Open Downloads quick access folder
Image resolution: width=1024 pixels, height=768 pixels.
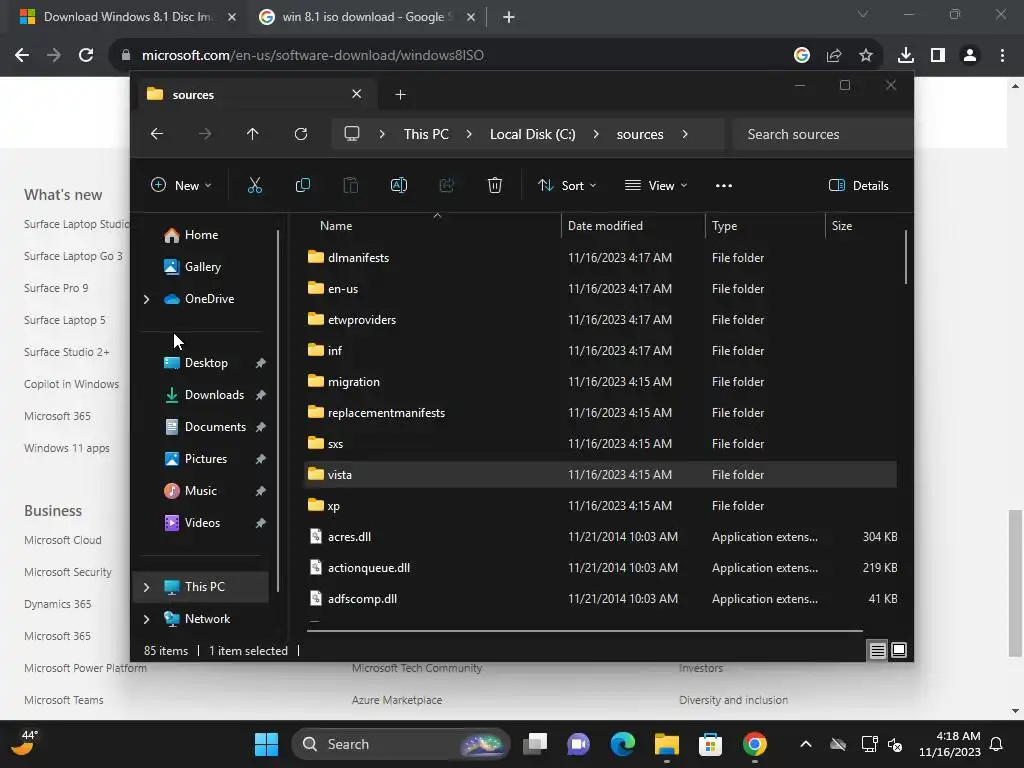tap(214, 395)
